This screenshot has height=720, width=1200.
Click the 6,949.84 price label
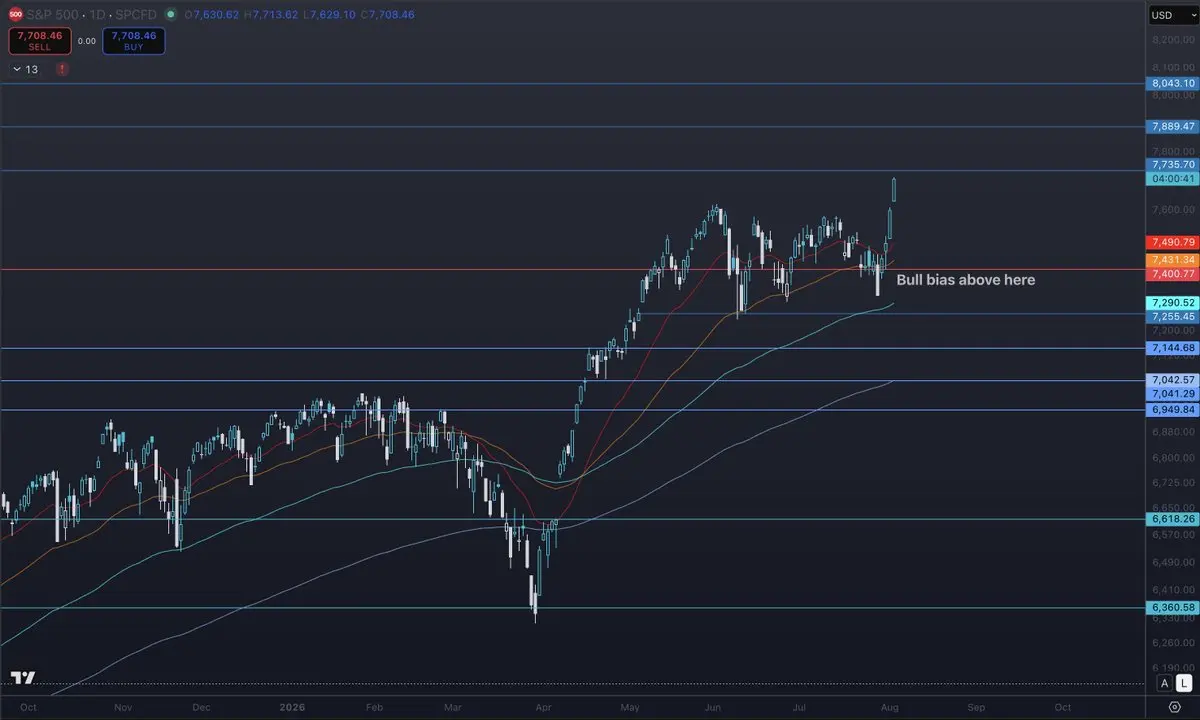[1173, 410]
